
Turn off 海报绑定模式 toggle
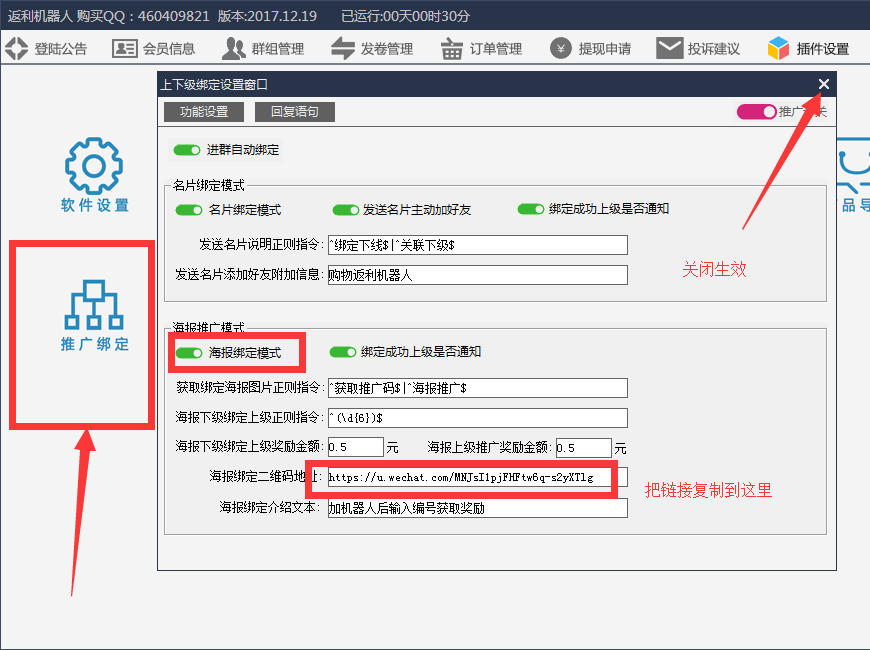(189, 353)
